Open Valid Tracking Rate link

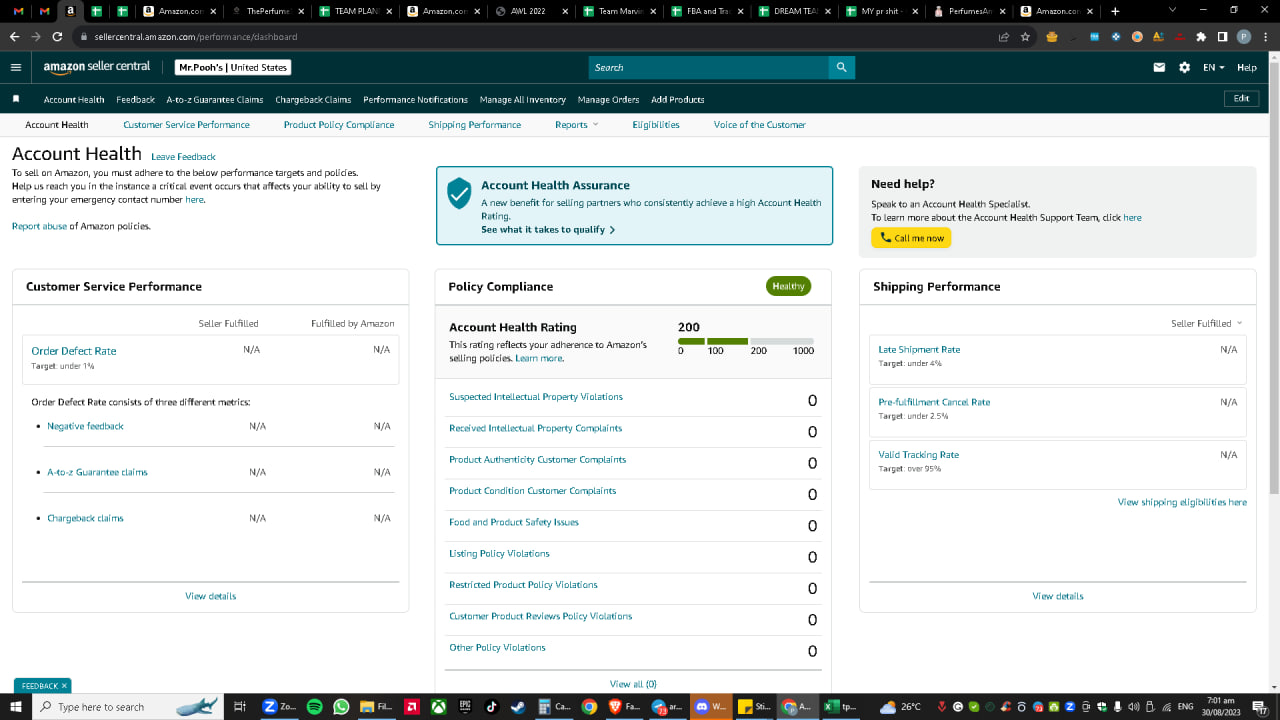[x=918, y=455]
